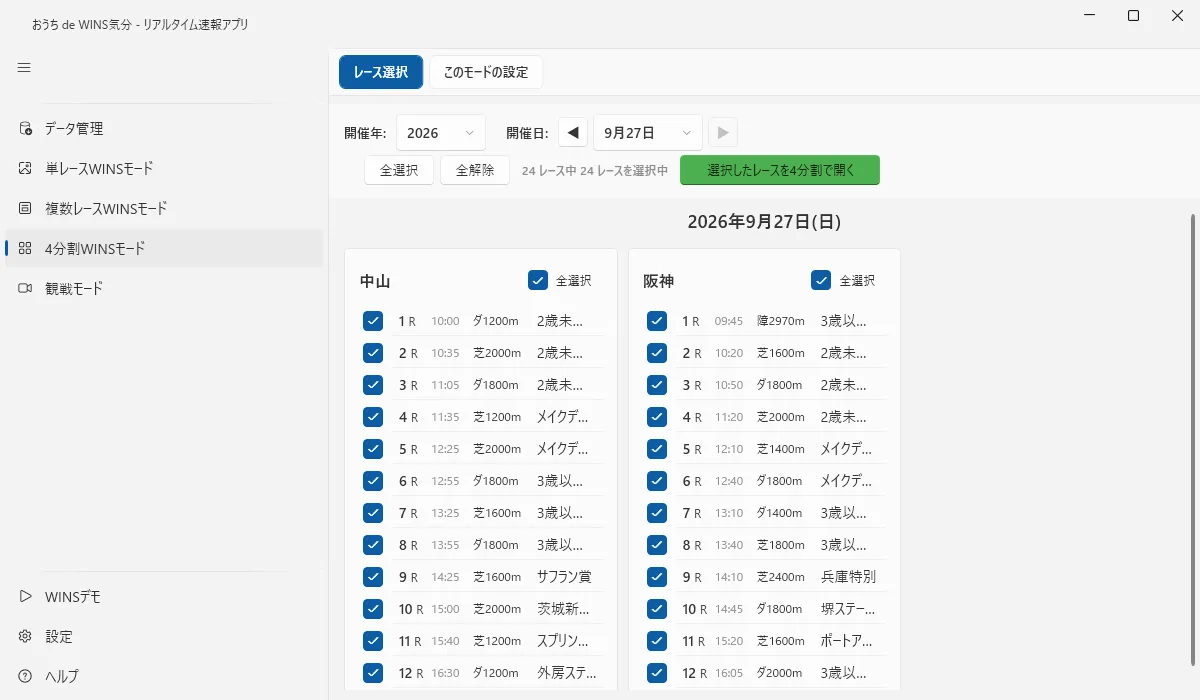Go to the next race day arrow
Image resolution: width=1200 pixels, height=700 pixels.
tap(724, 133)
